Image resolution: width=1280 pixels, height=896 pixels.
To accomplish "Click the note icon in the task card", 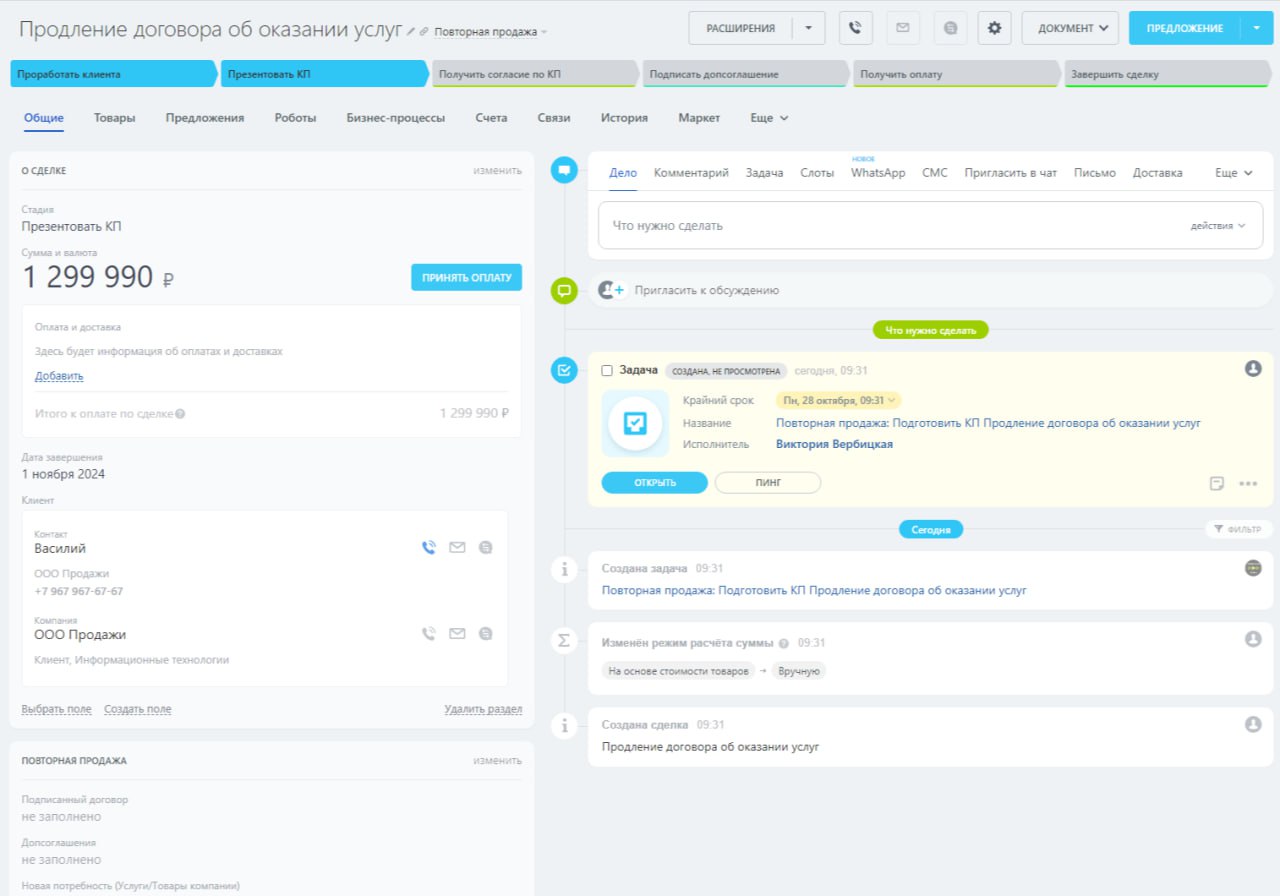I will pos(1217,483).
